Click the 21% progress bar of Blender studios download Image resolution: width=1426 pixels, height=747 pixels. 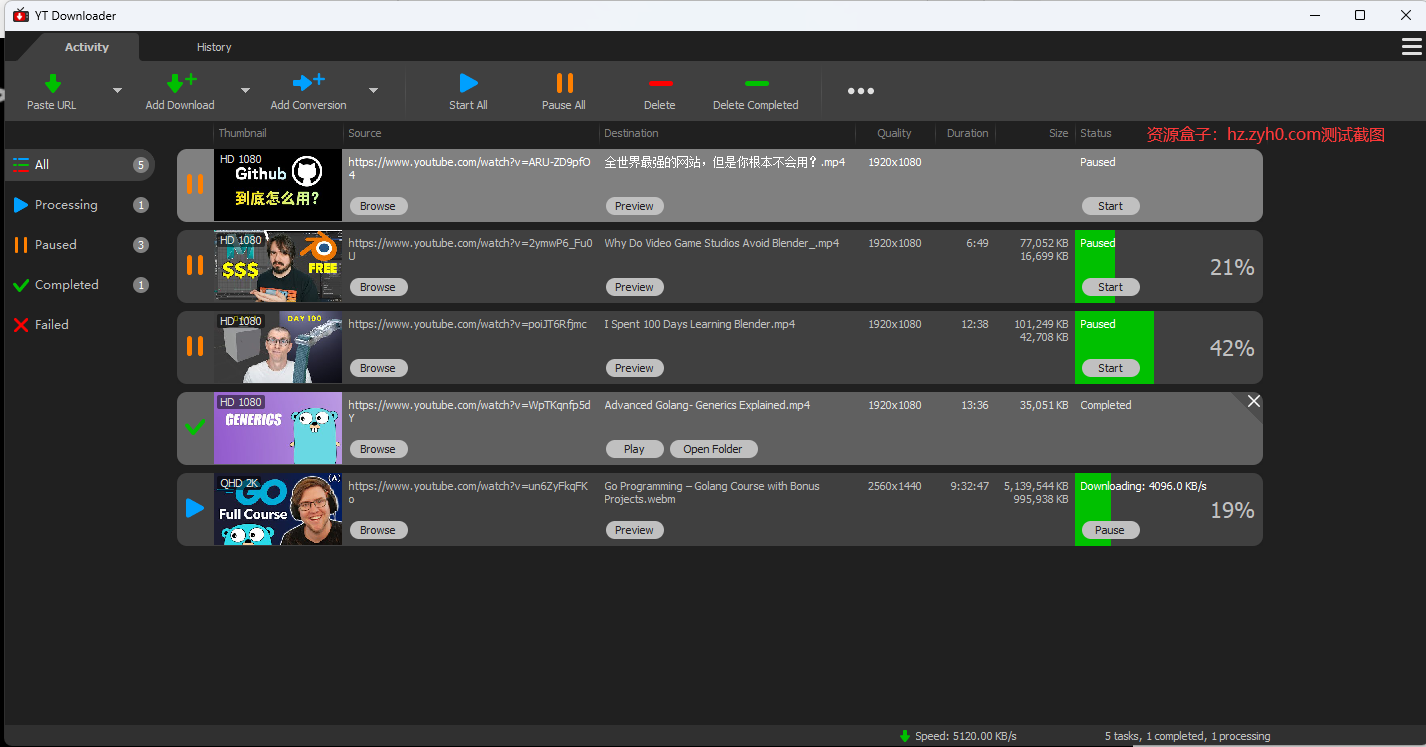click(x=1095, y=266)
